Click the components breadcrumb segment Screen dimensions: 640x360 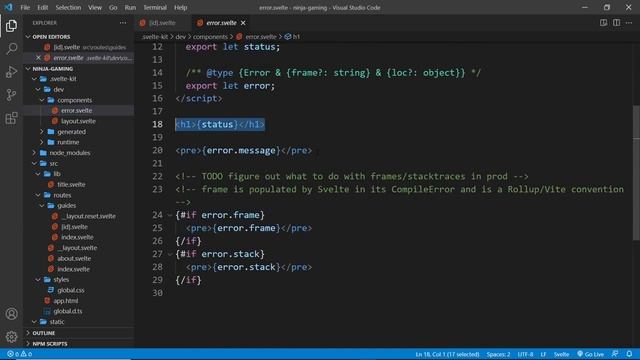pos(210,37)
